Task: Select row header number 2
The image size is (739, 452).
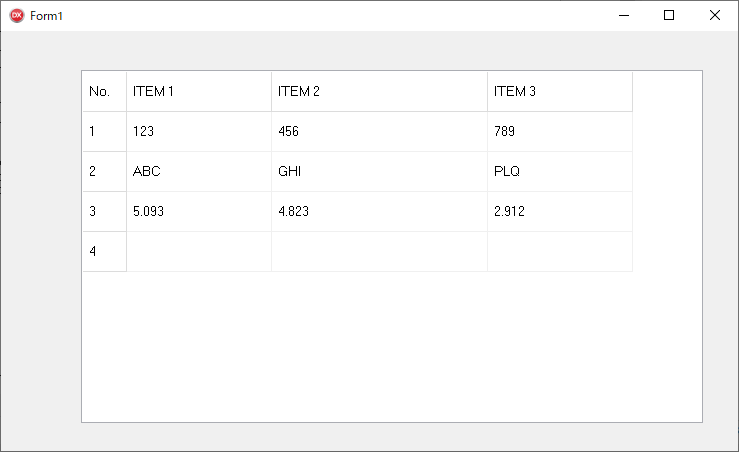Action: (x=104, y=172)
